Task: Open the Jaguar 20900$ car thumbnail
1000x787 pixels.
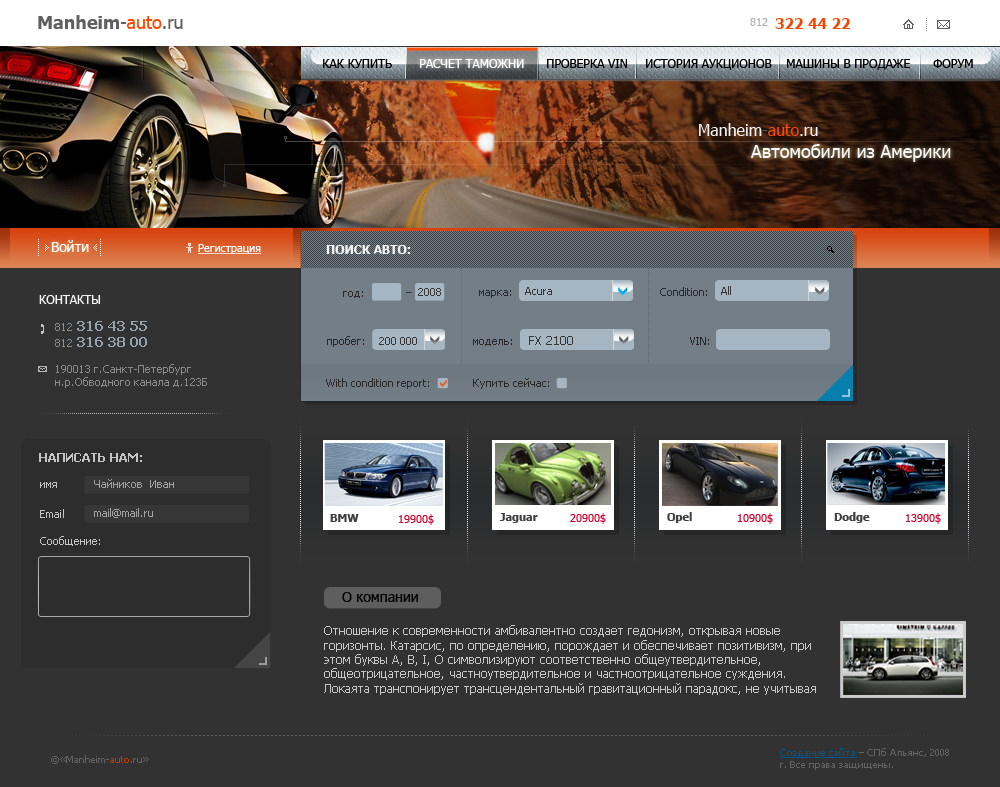Action: (x=553, y=485)
